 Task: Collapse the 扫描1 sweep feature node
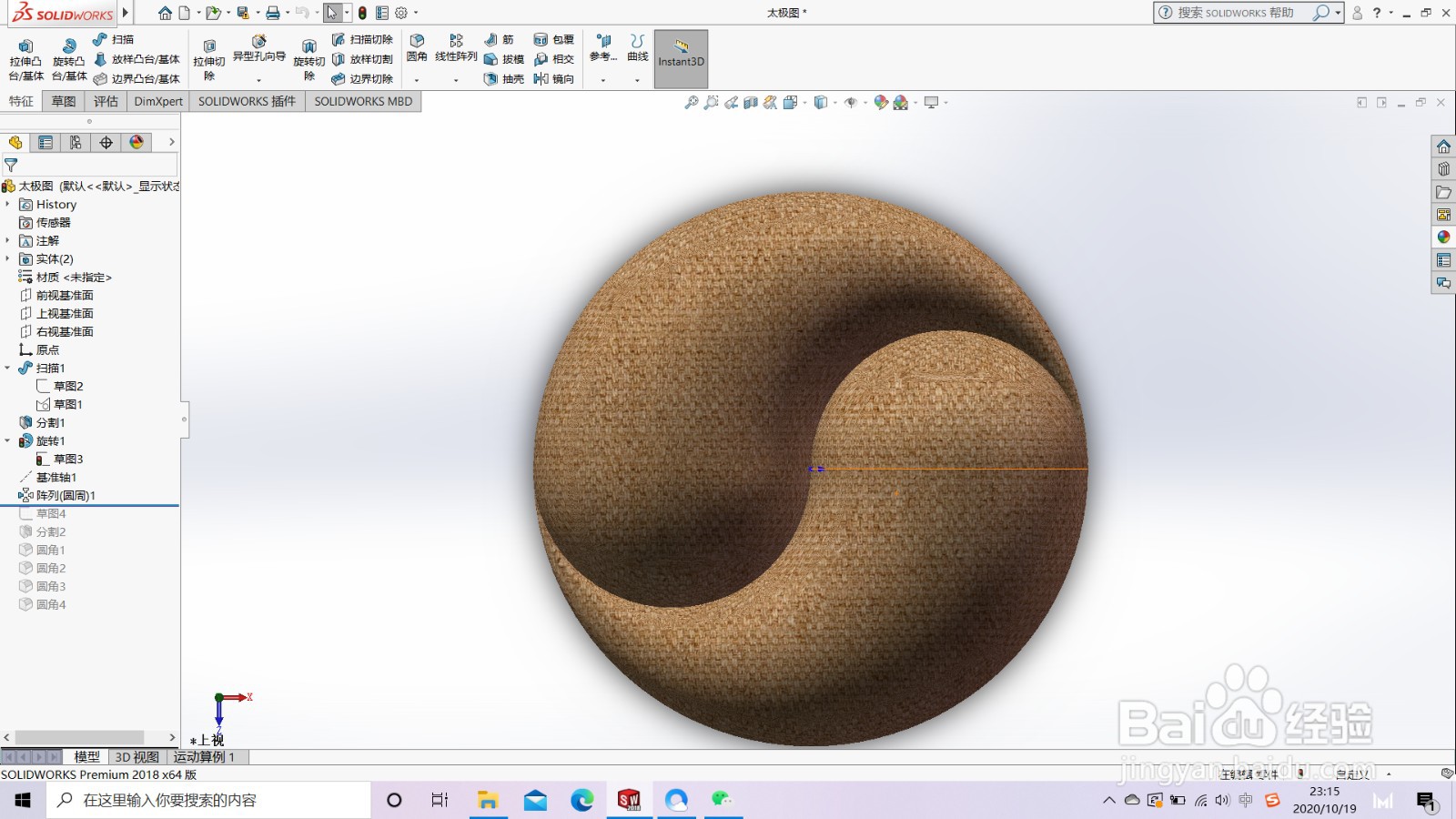coord(7,369)
